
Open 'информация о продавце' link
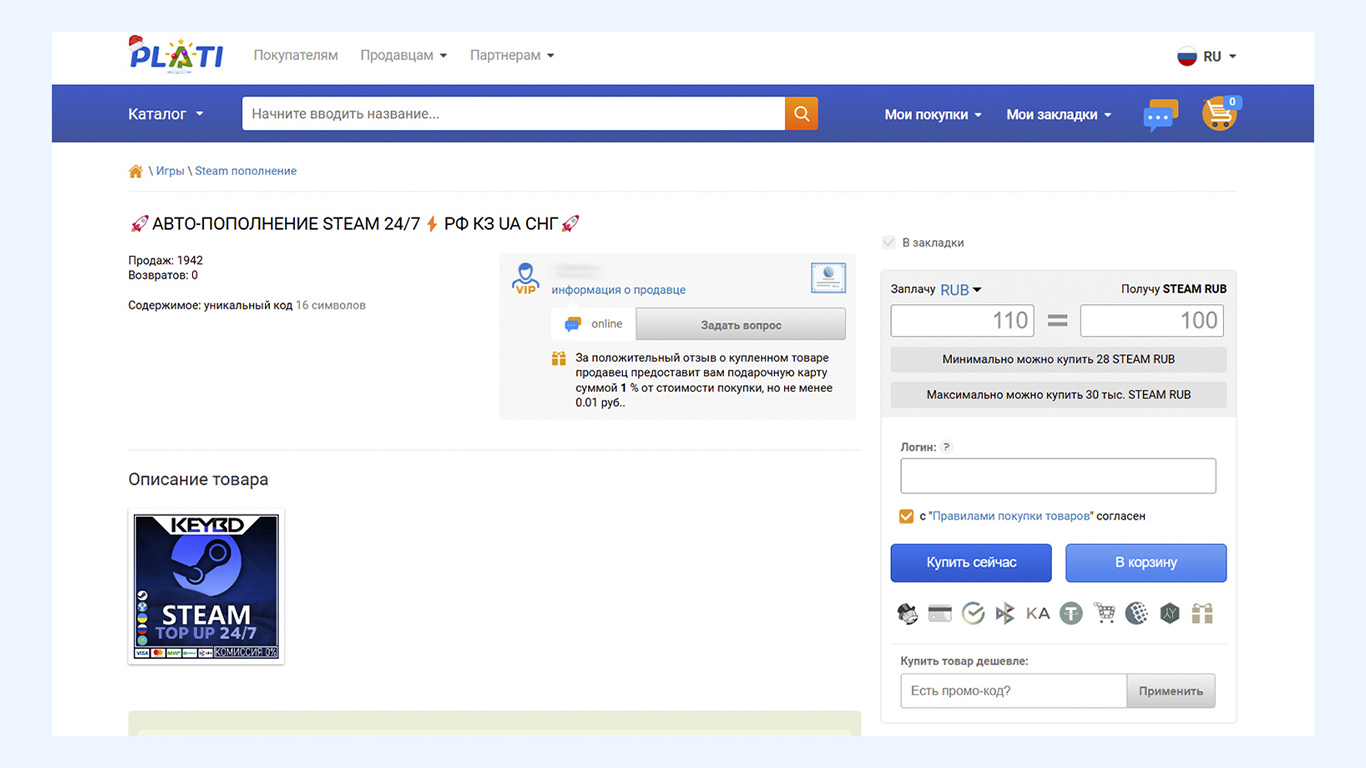(619, 290)
